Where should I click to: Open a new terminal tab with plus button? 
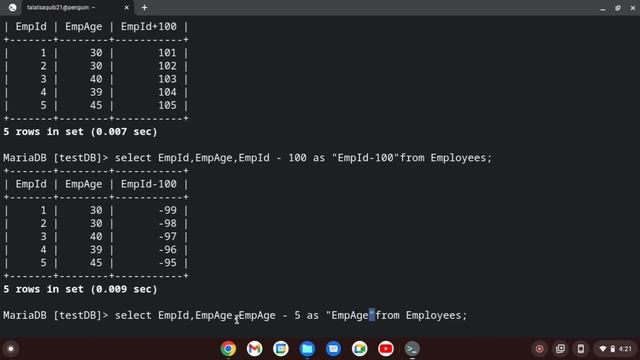(x=144, y=7)
